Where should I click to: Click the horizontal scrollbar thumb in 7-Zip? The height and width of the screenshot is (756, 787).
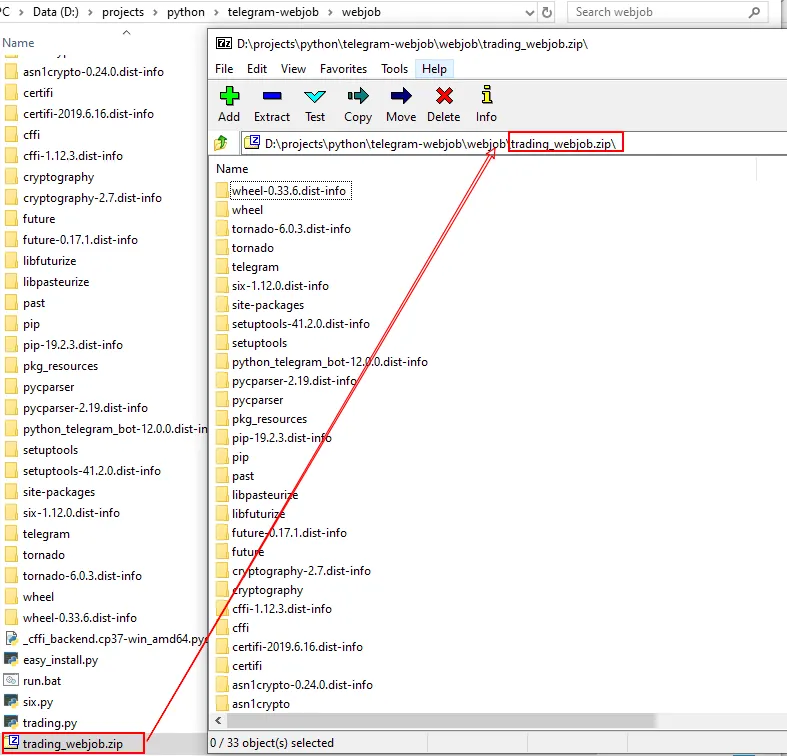pyautogui.click(x=441, y=721)
